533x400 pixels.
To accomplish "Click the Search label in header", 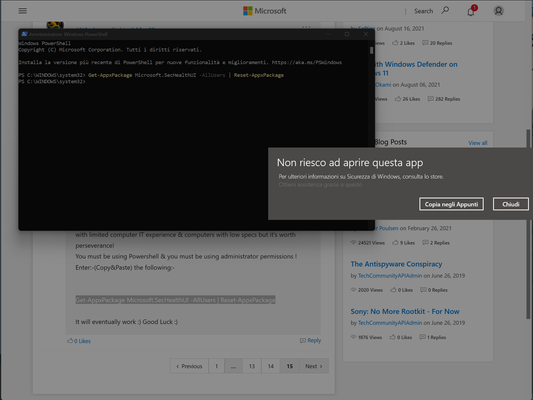I will [x=424, y=11].
